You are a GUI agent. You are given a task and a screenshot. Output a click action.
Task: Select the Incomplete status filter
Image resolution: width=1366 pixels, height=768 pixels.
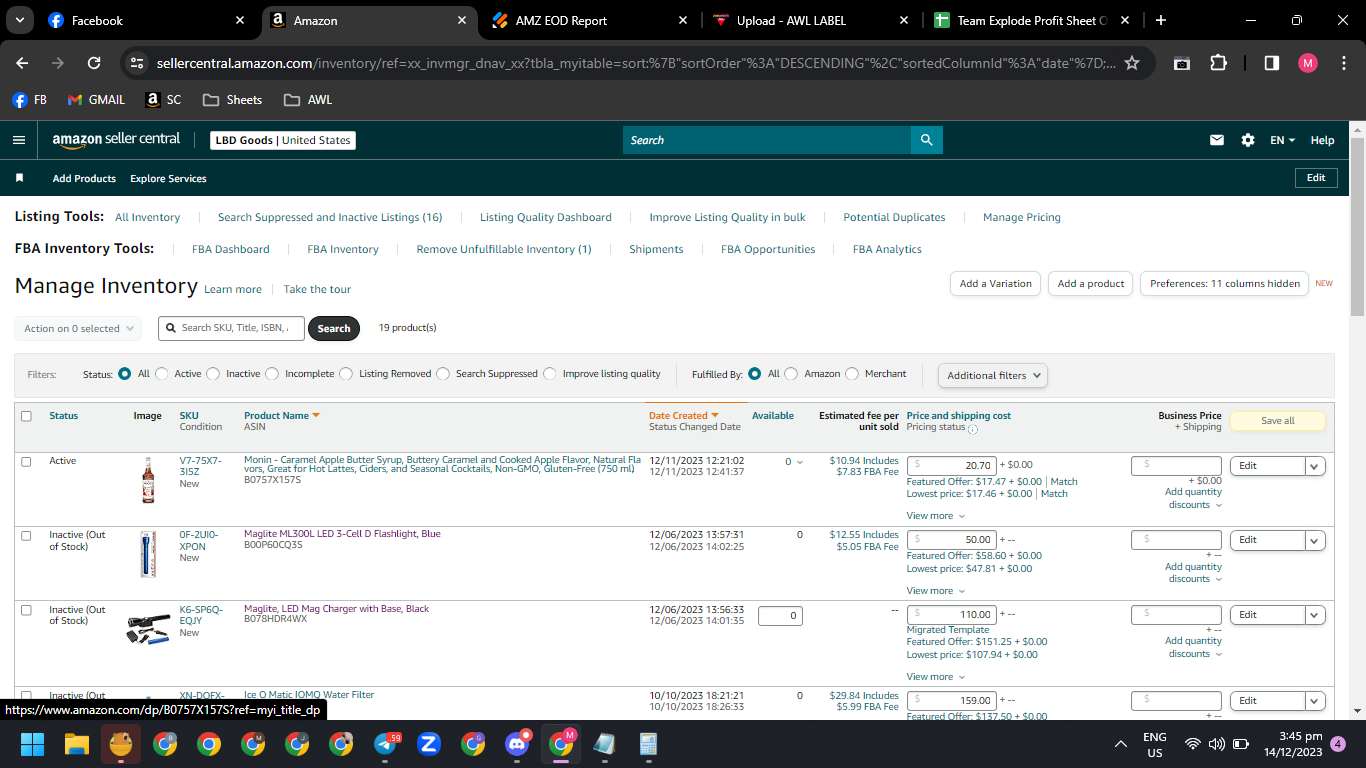pos(272,374)
